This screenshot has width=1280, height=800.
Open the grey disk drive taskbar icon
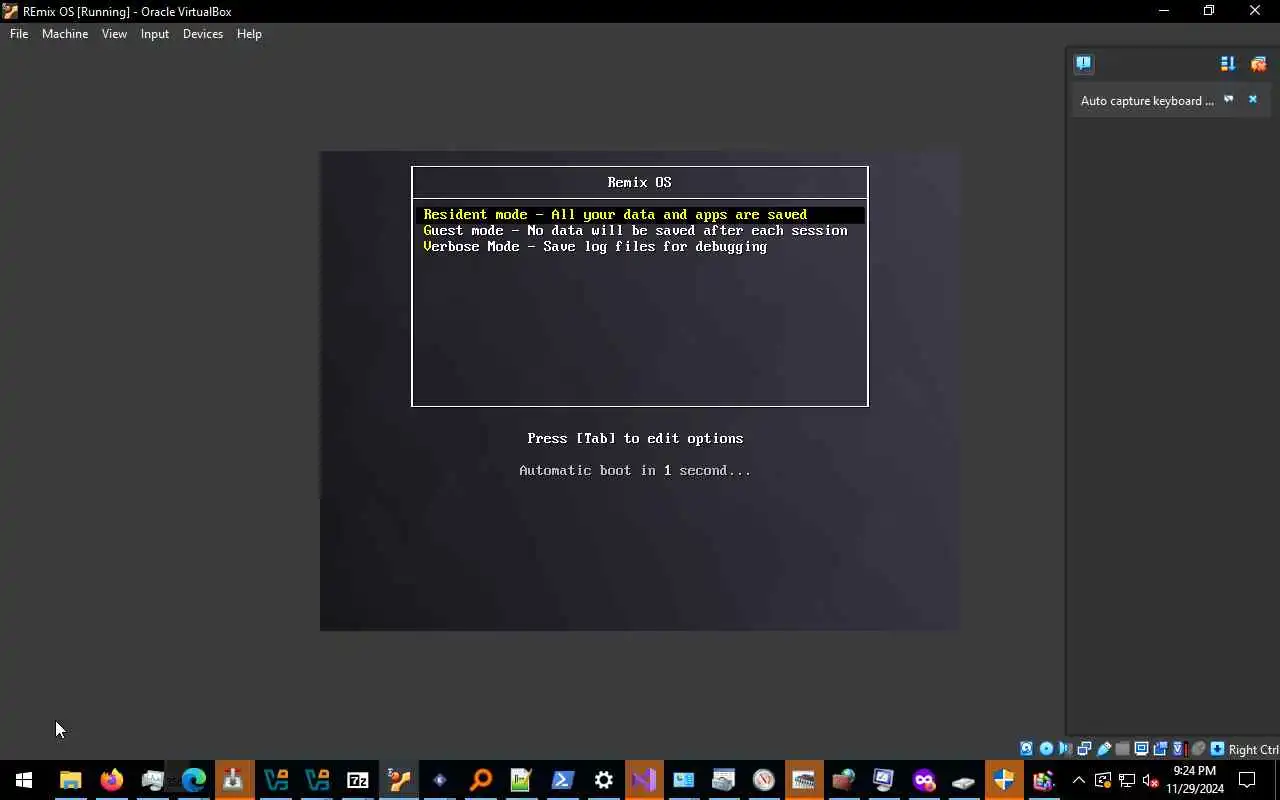(x=964, y=780)
